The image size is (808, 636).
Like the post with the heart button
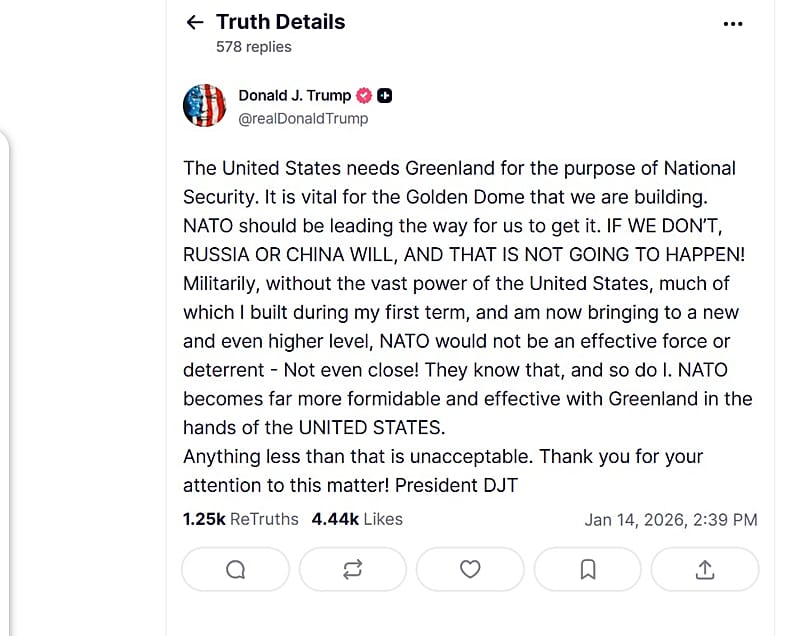pyautogui.click(x=470, y=569)
